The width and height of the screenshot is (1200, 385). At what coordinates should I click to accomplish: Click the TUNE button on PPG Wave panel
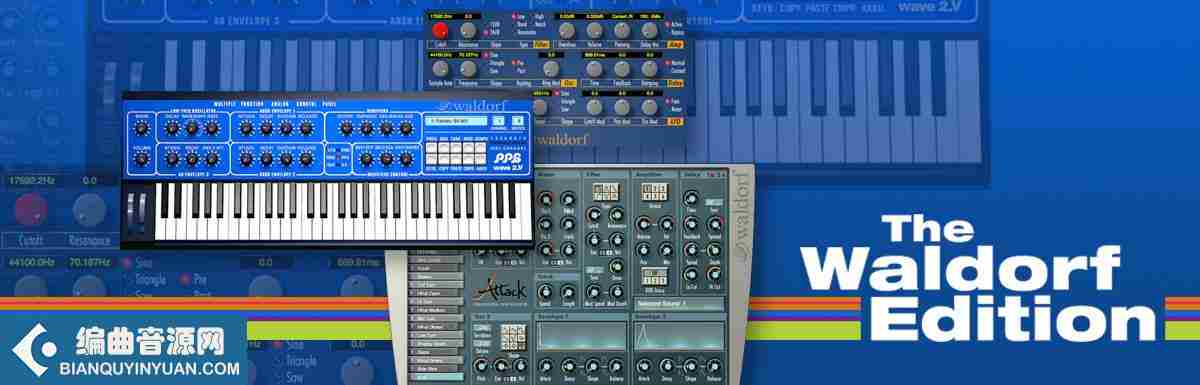[x=456, y=147]
